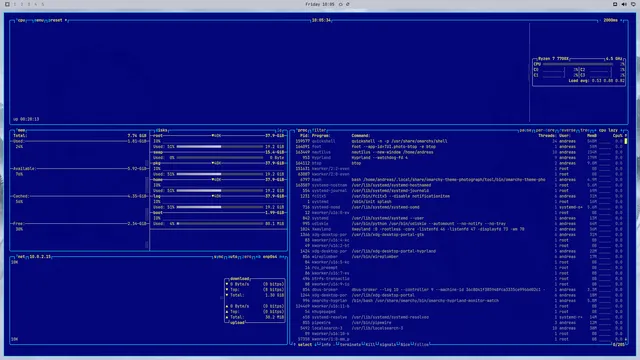The image size is (640, 360).
Task: Click the process list scrollbar indicator
Action: 626,141
